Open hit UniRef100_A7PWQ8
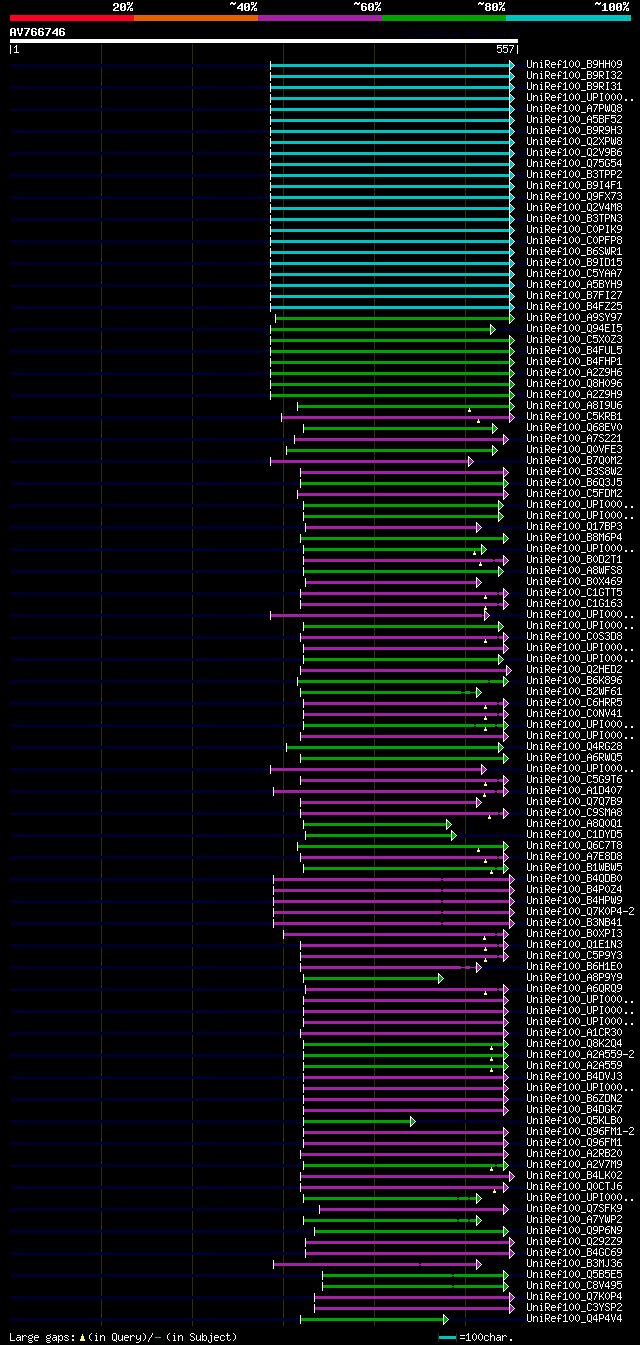This screenshot has height=1345, width=640. coord(576,109)
